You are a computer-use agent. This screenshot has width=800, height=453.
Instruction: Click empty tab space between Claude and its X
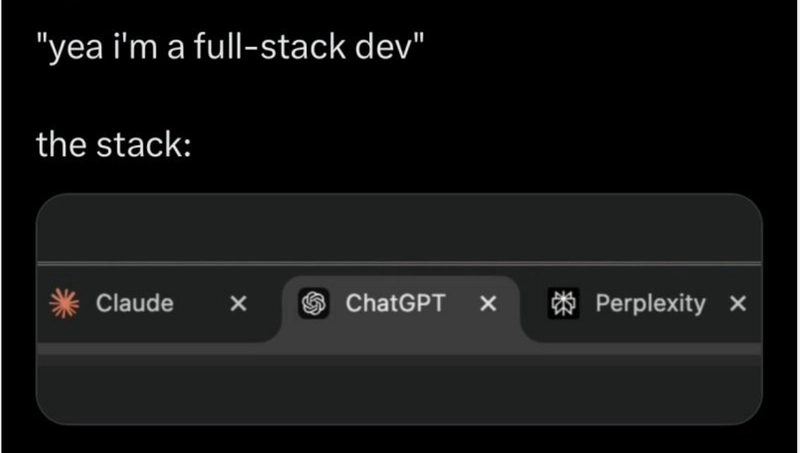pos(202,304)
